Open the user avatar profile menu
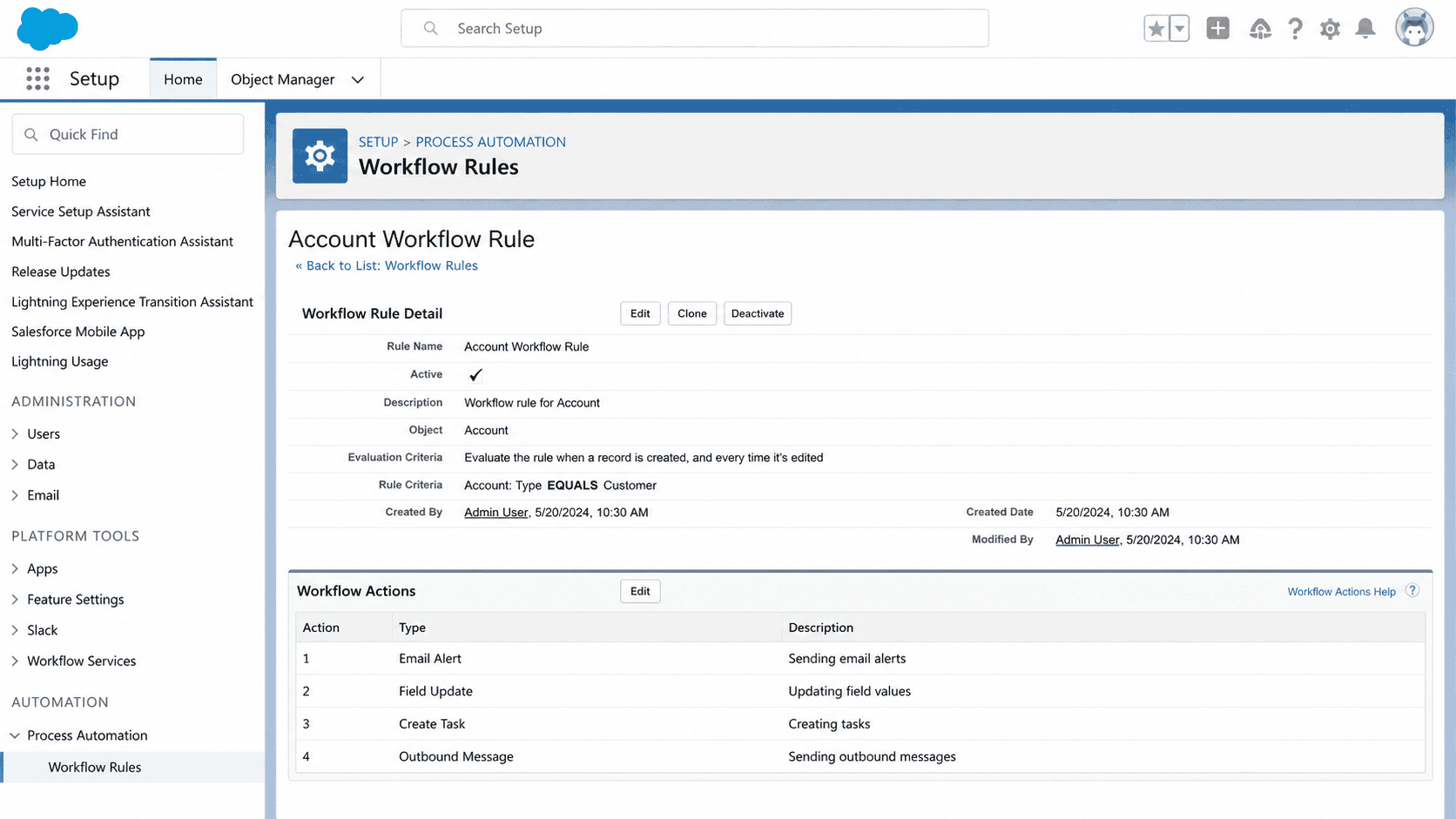Screen dimensions: 1456x819 coord(1414,28)
